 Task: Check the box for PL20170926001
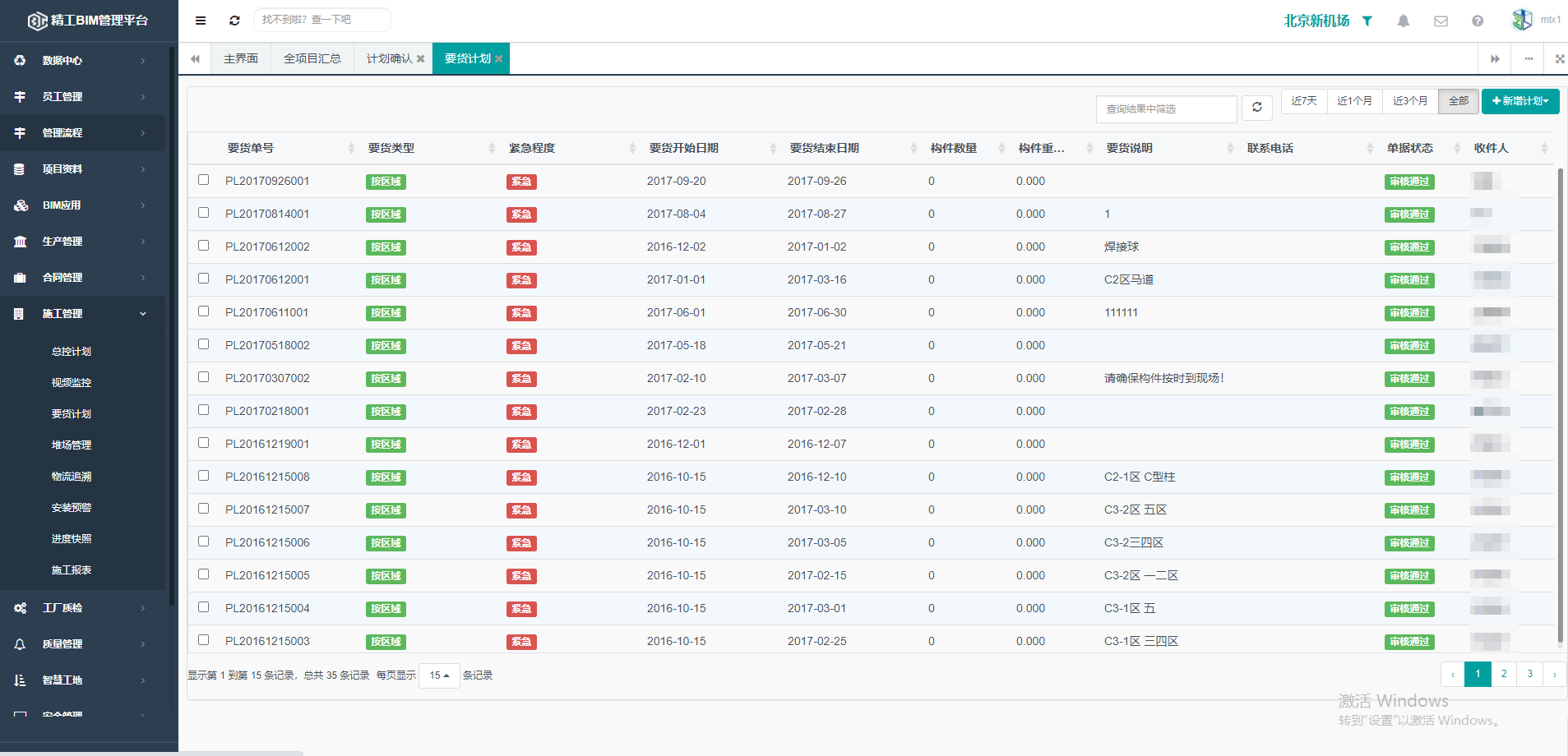click(x=204, y=180)
